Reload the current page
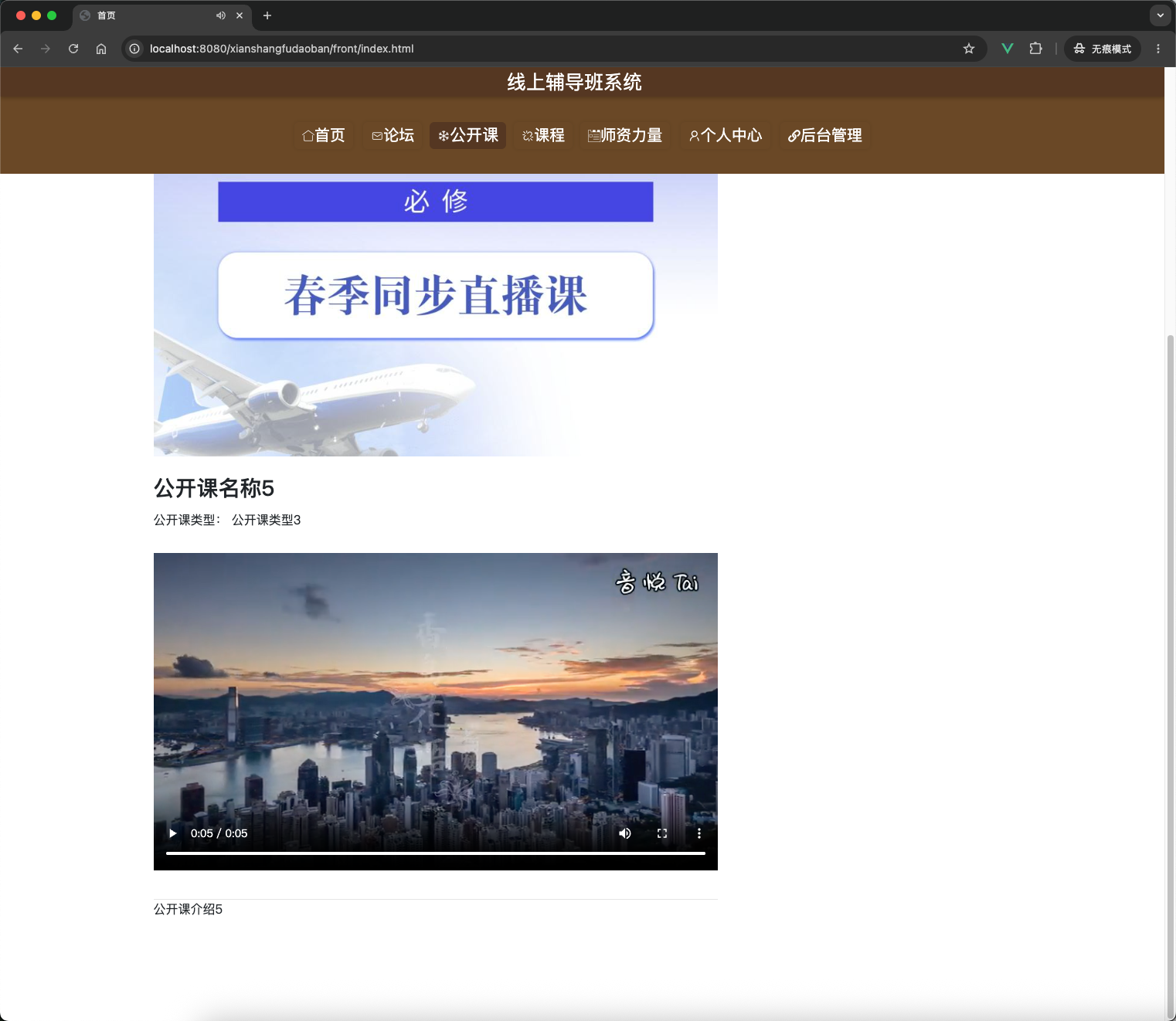 73,49
